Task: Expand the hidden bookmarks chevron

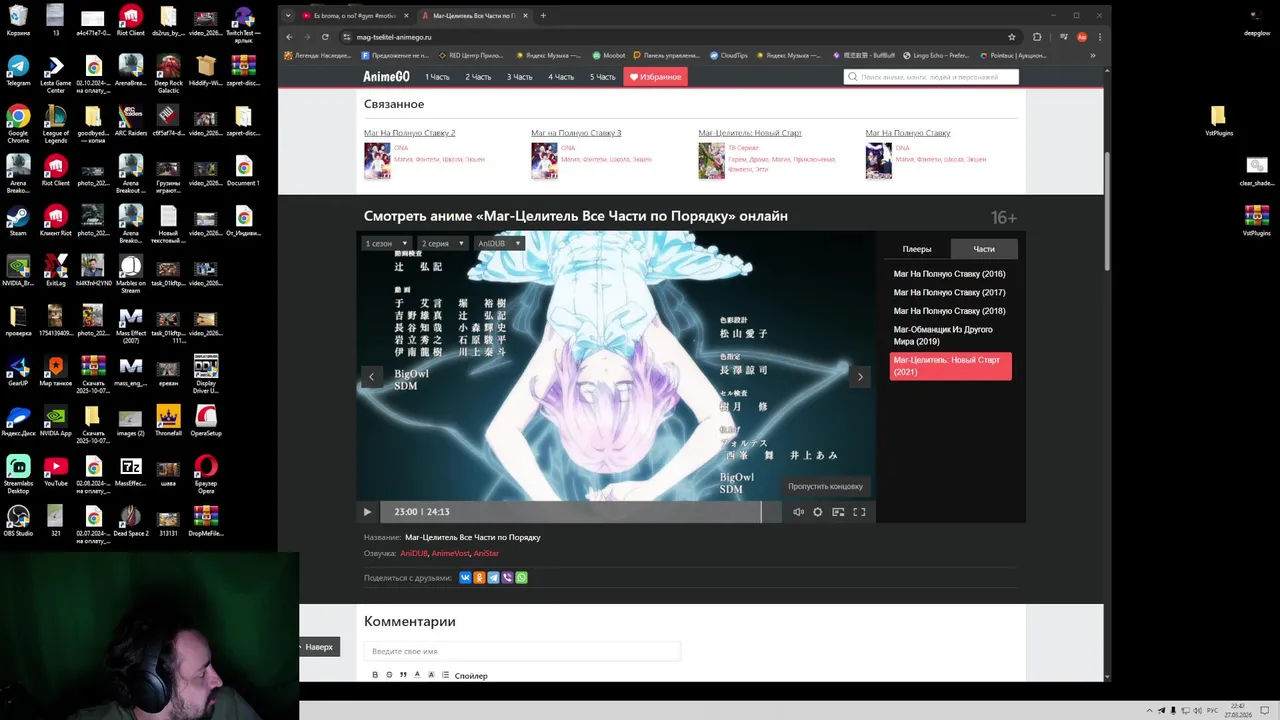Action: (x=1092, y=56)
